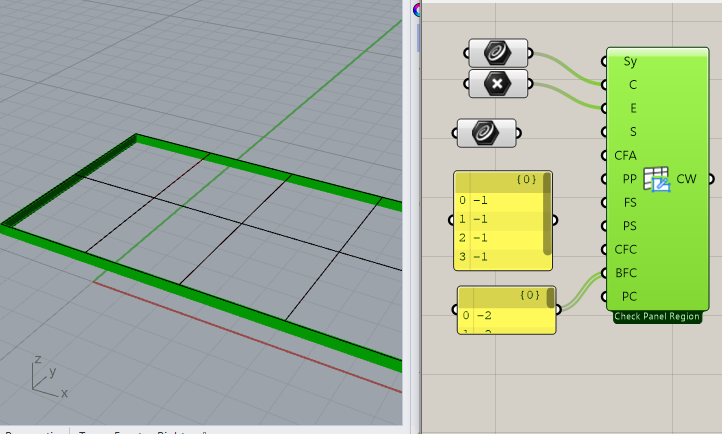
Task: Select the unconnected curve parameter node
Action: pyautogui.click(x=486, y=133)
